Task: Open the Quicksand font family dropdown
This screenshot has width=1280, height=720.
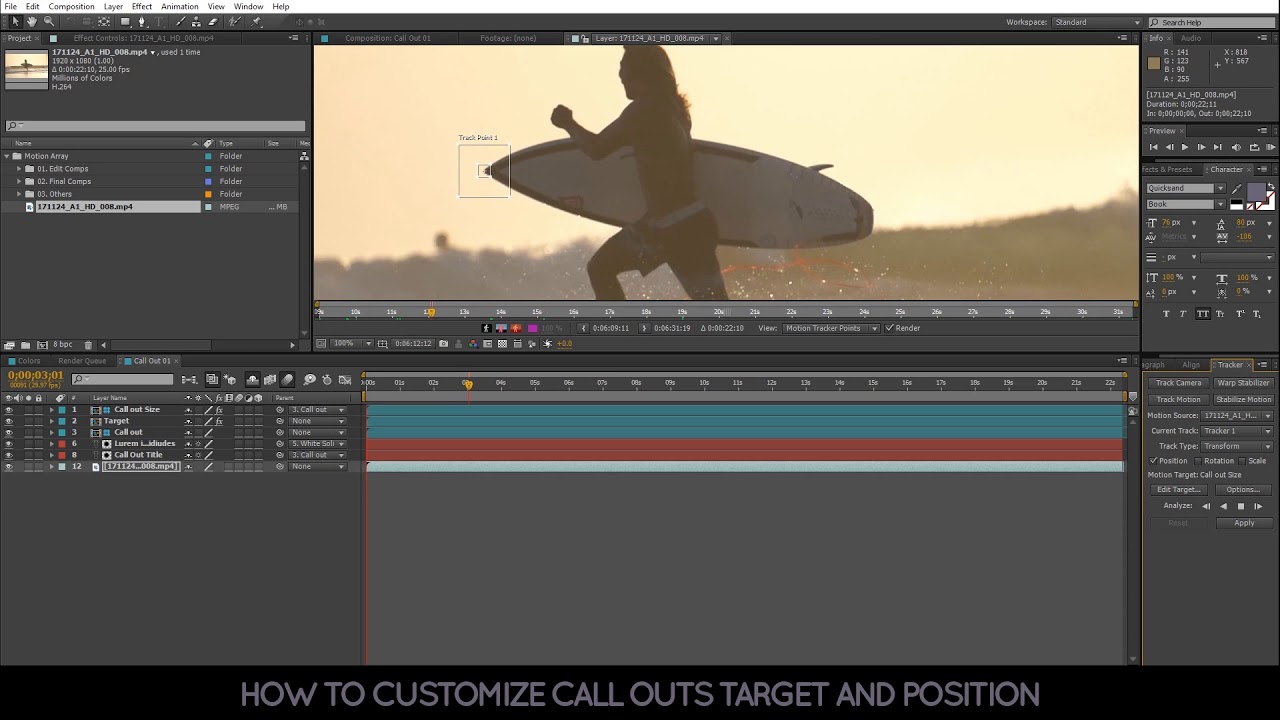Action: [x=1185, y=188]
